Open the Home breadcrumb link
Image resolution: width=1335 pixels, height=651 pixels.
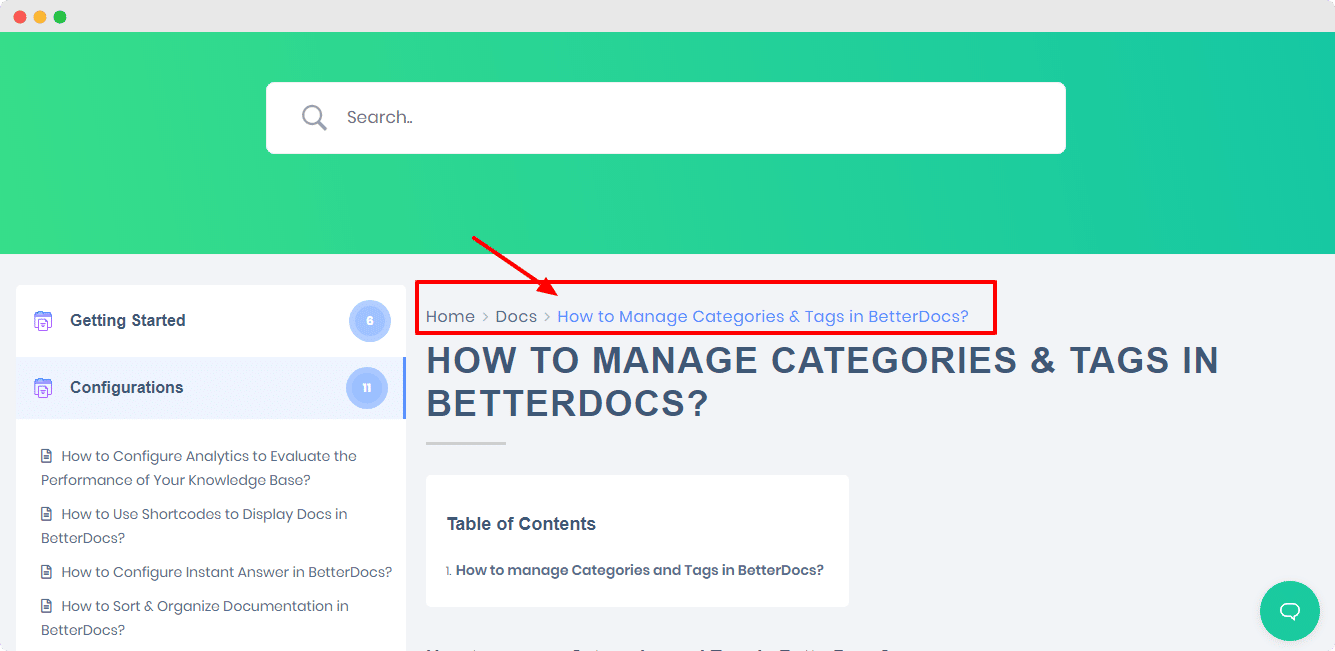[x=450, y=316]
